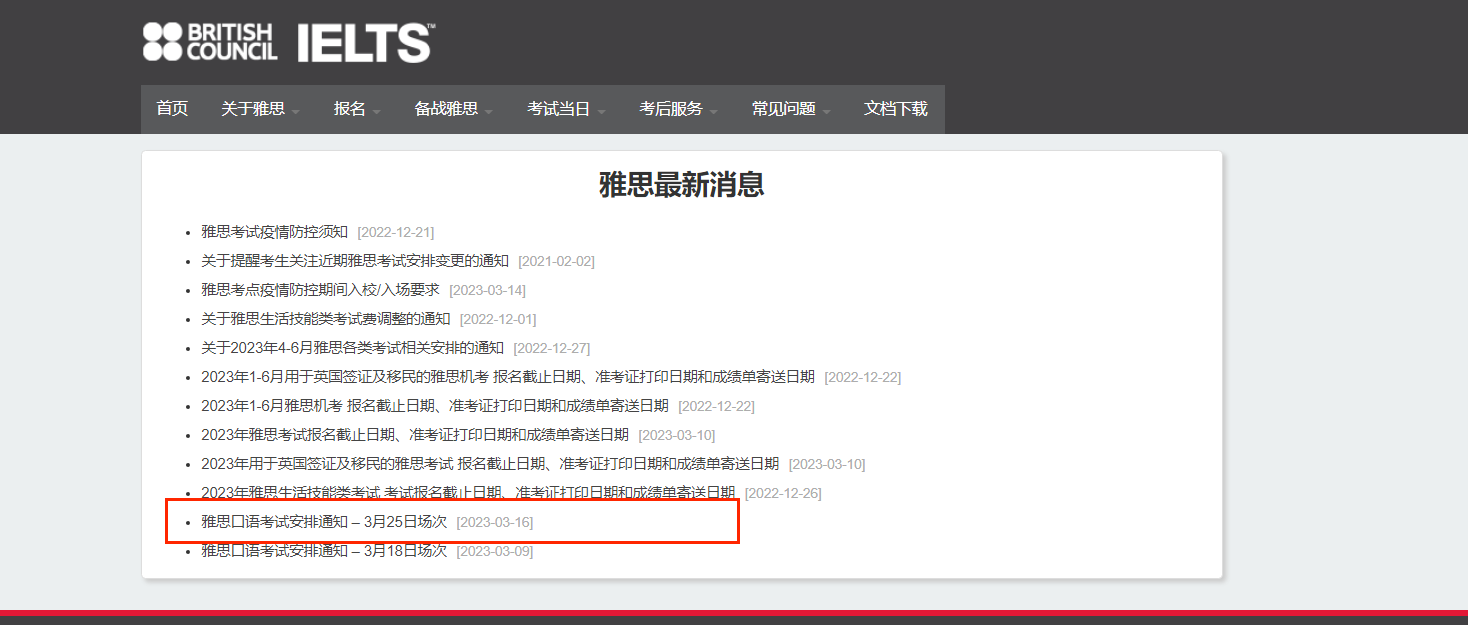Open the 考后服务 dropdown menu
Screen dimensions: 1468x625
pos(678,109)
